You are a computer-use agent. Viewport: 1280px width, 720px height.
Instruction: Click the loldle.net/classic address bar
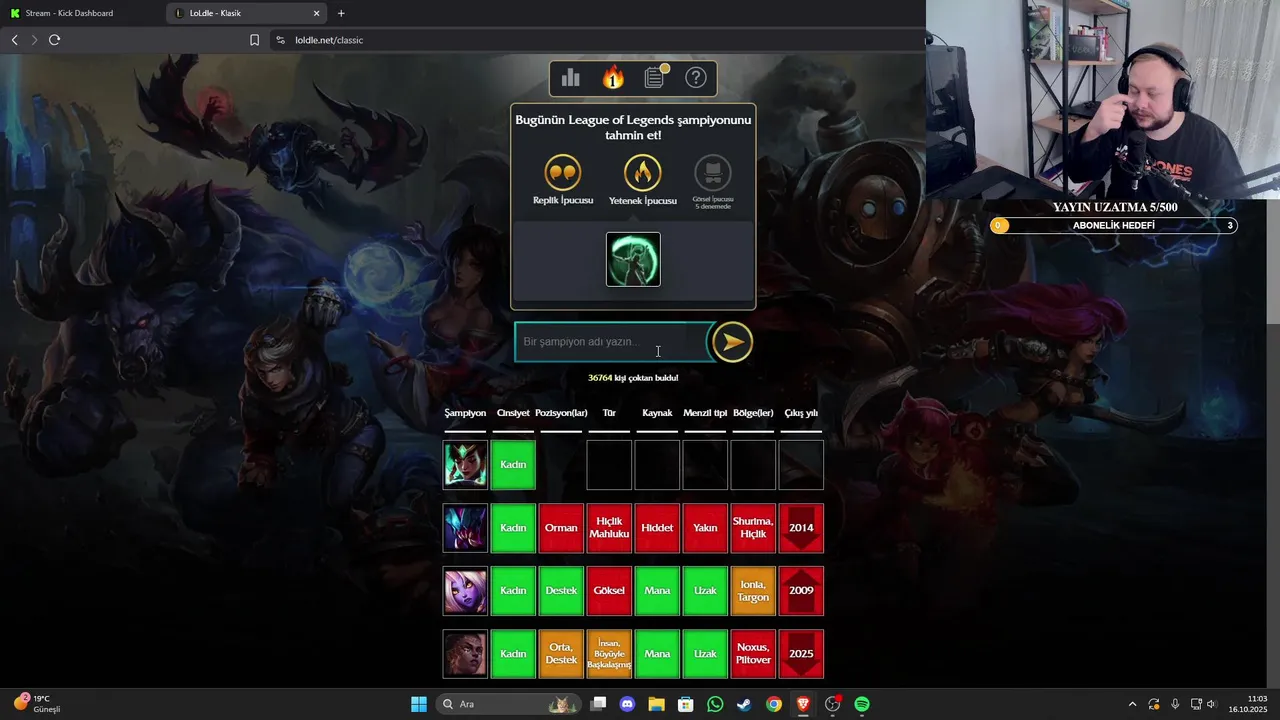[x=600, y=40]
